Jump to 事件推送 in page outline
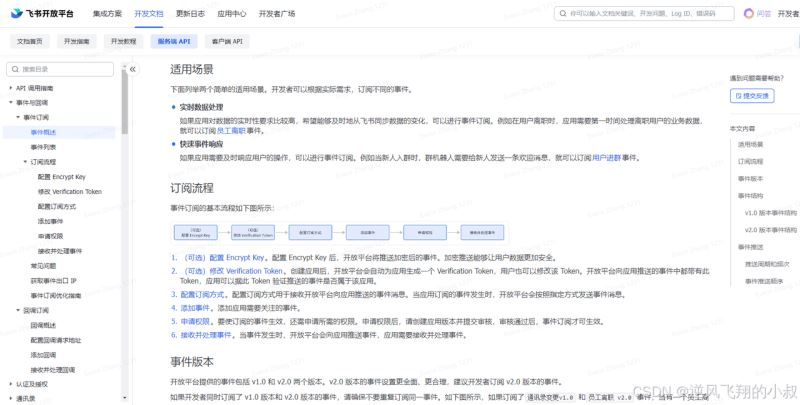Image resolution: width=800 pixels, height=405 pixels. click(x=750, y=247)
